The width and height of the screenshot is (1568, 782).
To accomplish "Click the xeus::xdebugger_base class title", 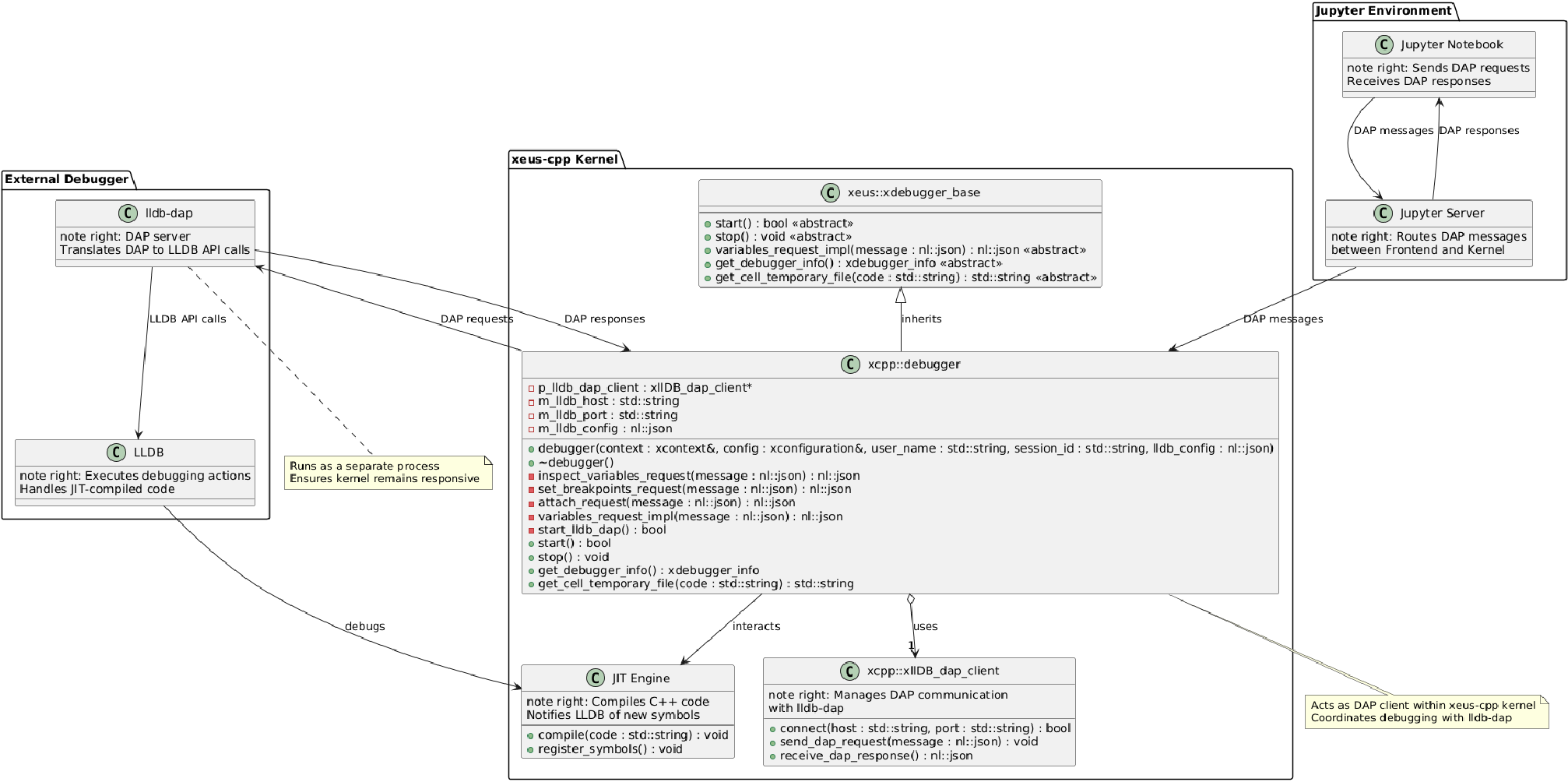I will [x=914, y=193].
